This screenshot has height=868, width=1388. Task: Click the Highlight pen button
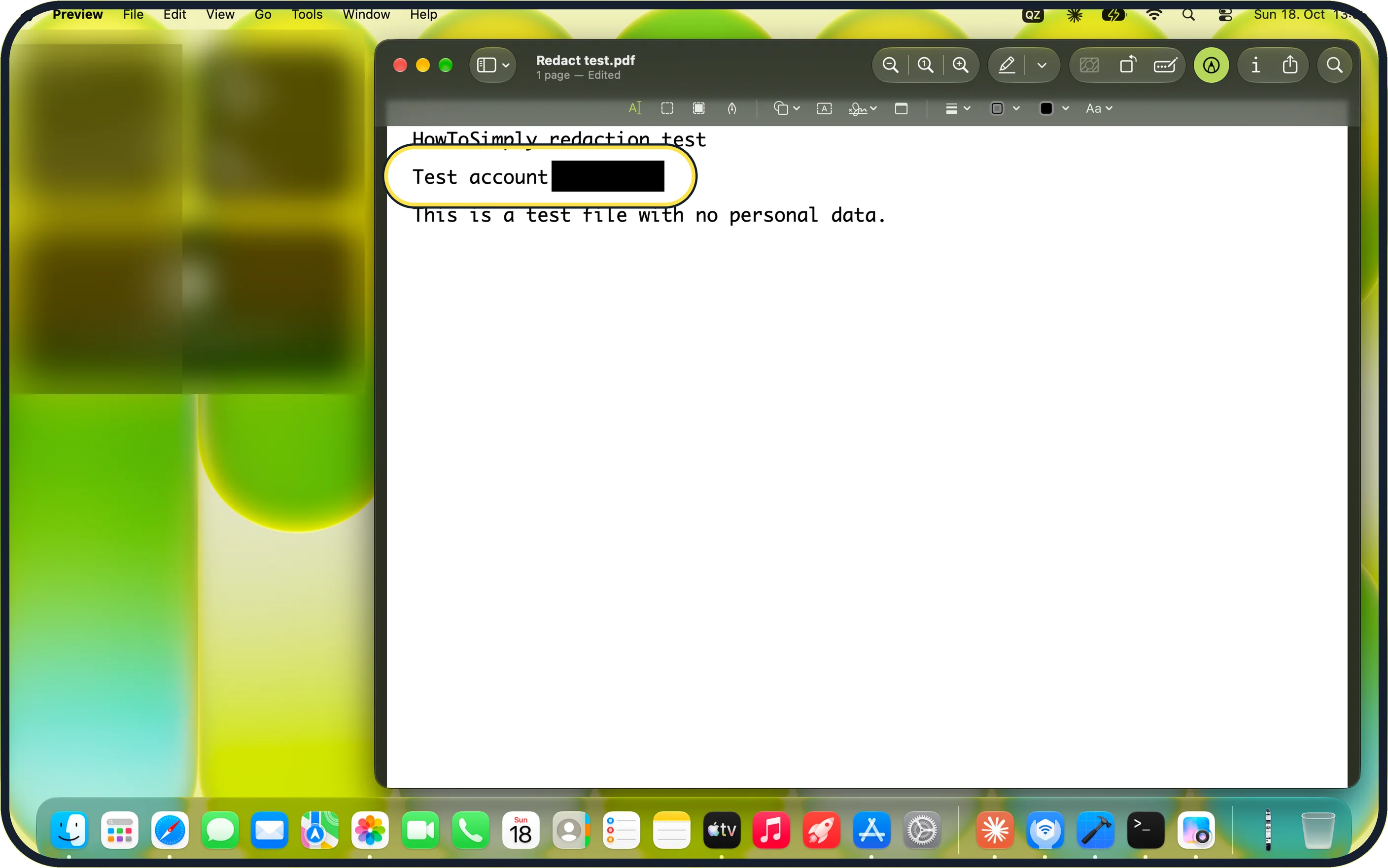pos(1006,65)
